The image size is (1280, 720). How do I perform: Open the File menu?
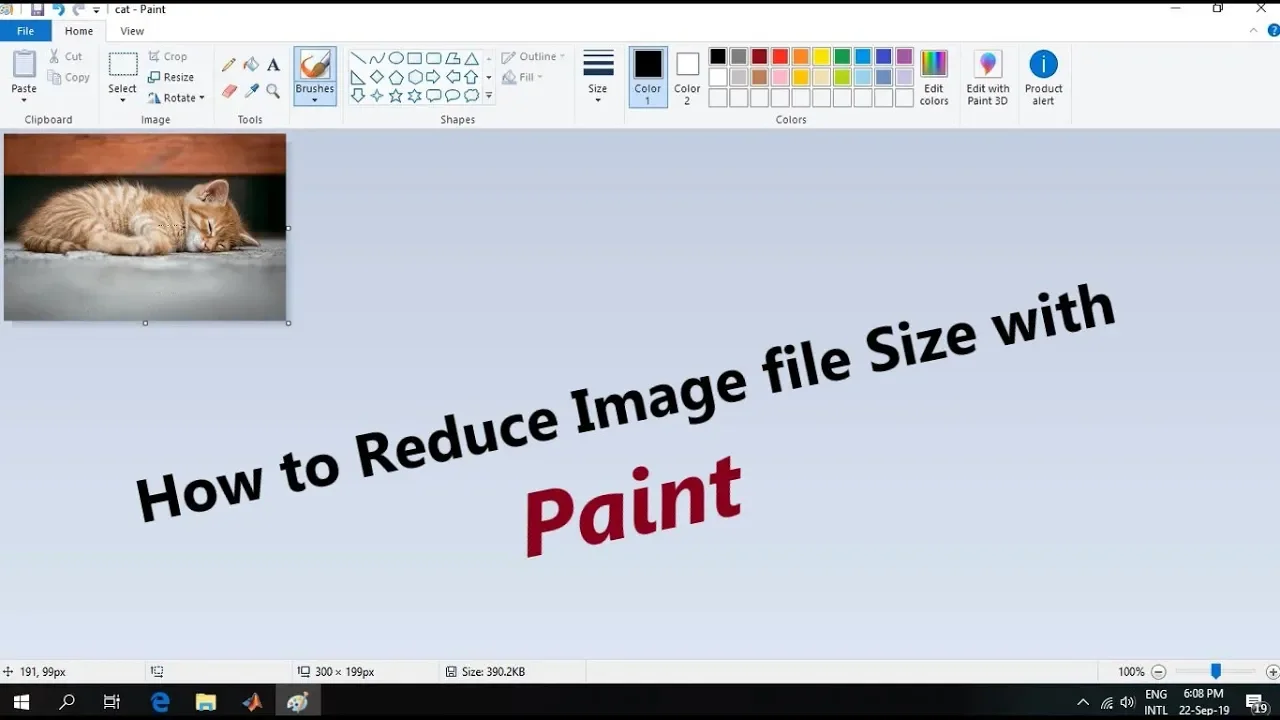click(x=25, y=31)
